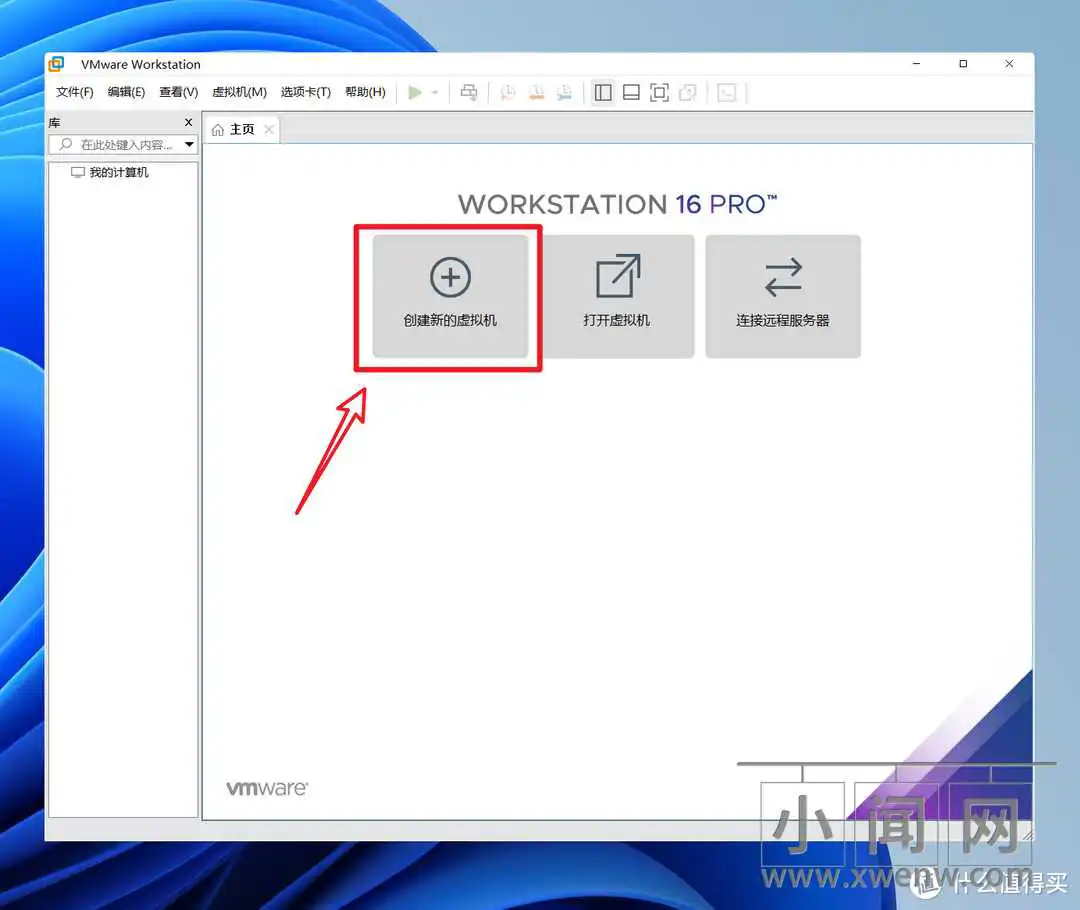1080x910 pixels.
Task: Maximize the VMware Workstation window
Action: point(963,63)
